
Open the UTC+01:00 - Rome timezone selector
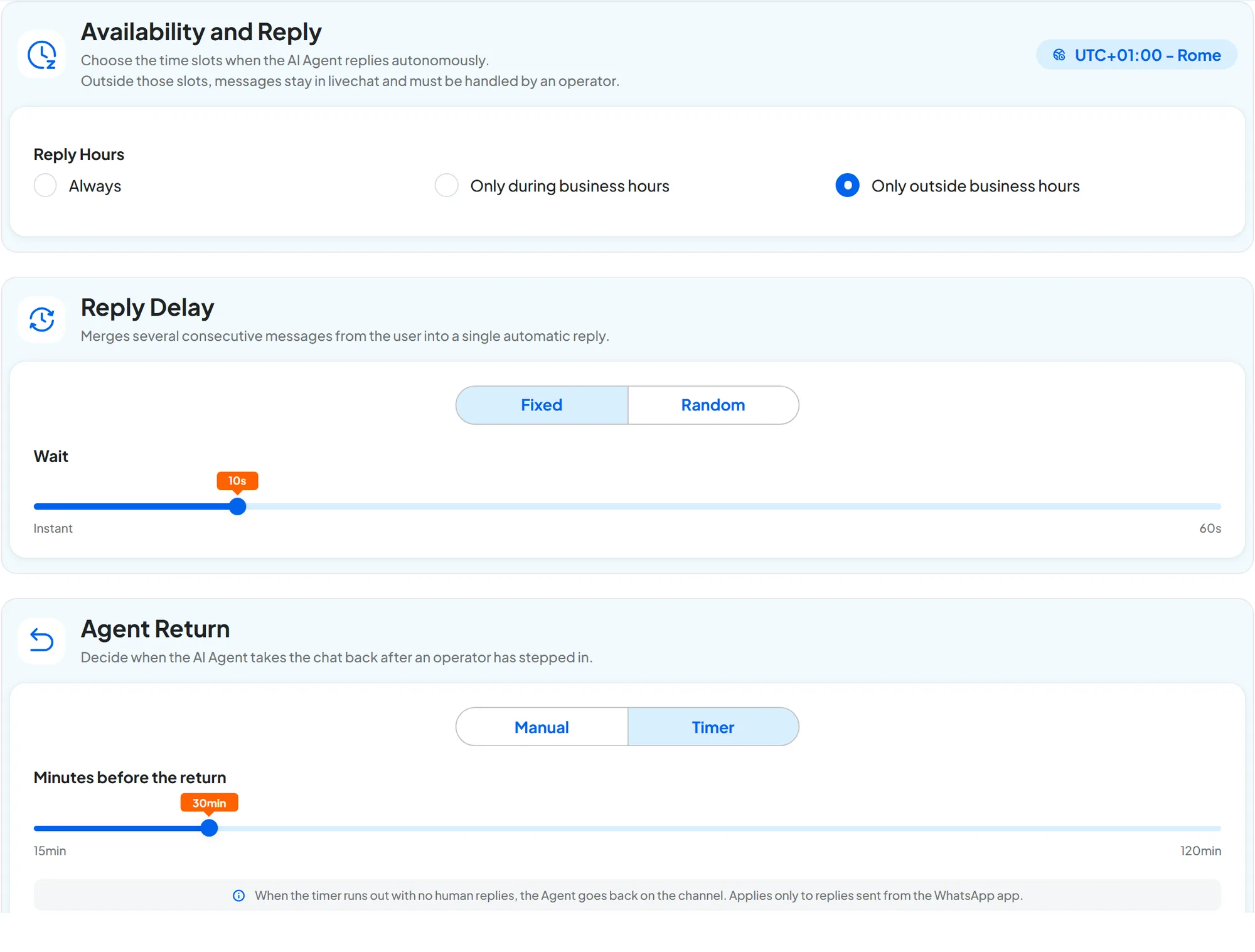tap(1136, 55)
